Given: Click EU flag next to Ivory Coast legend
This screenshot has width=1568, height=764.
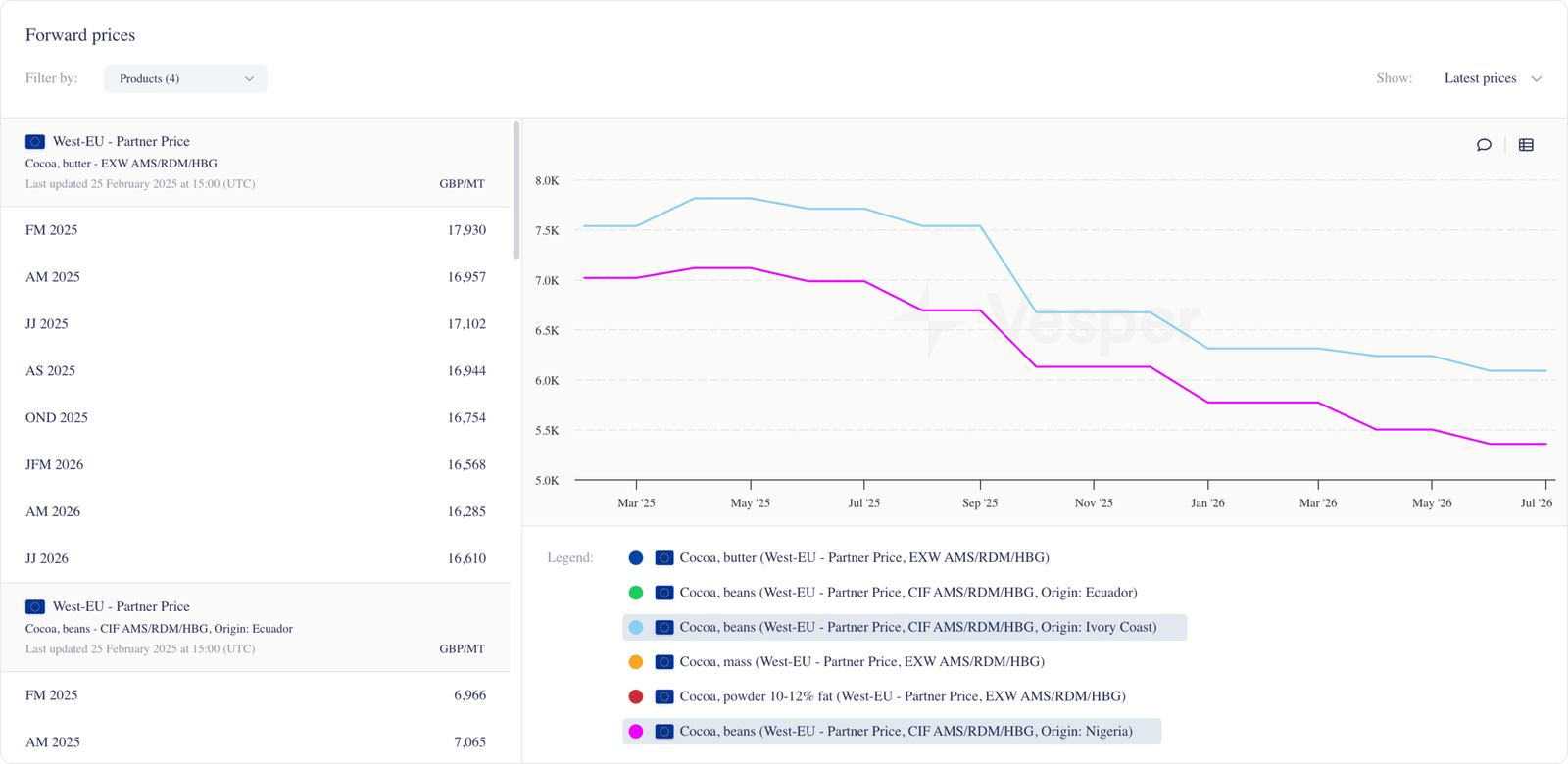Looking at the screenshot, I should pyautogui.click(x=664, y=628).
